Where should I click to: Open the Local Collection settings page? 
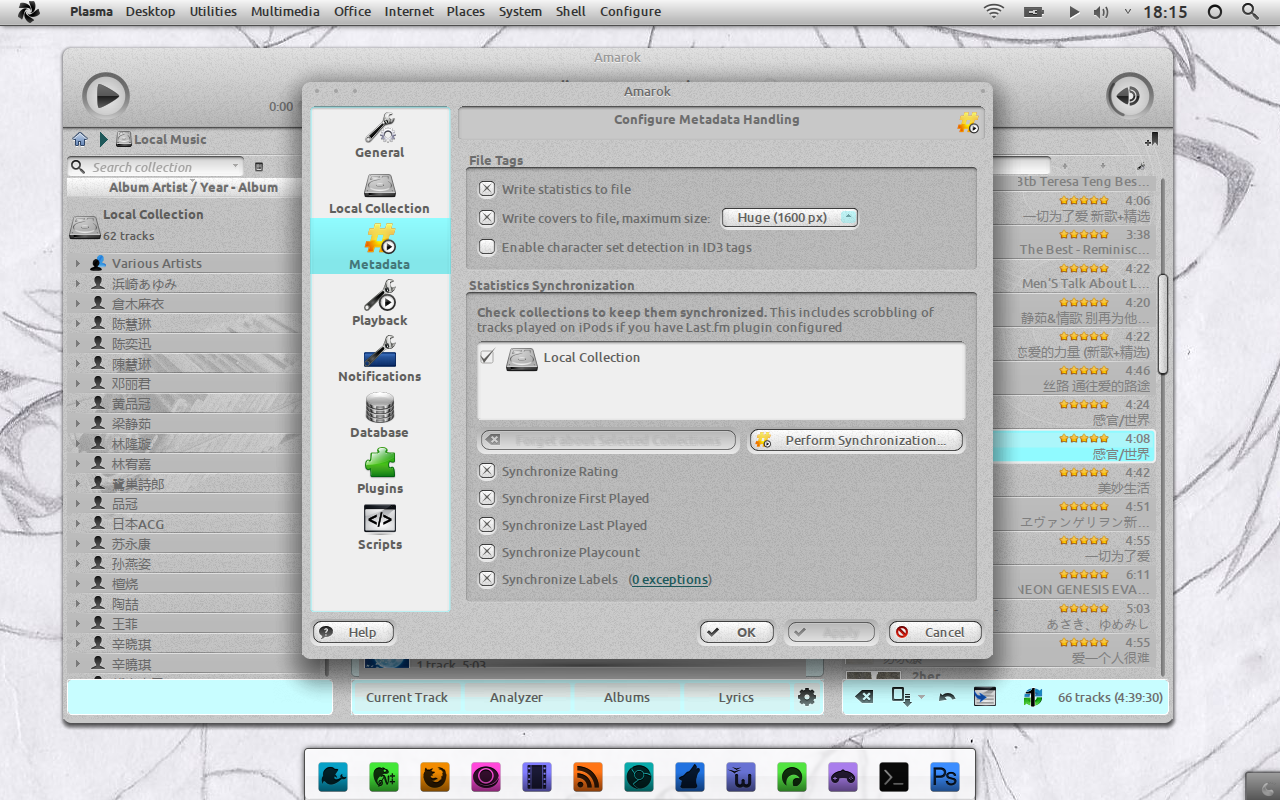coord(380,192)
